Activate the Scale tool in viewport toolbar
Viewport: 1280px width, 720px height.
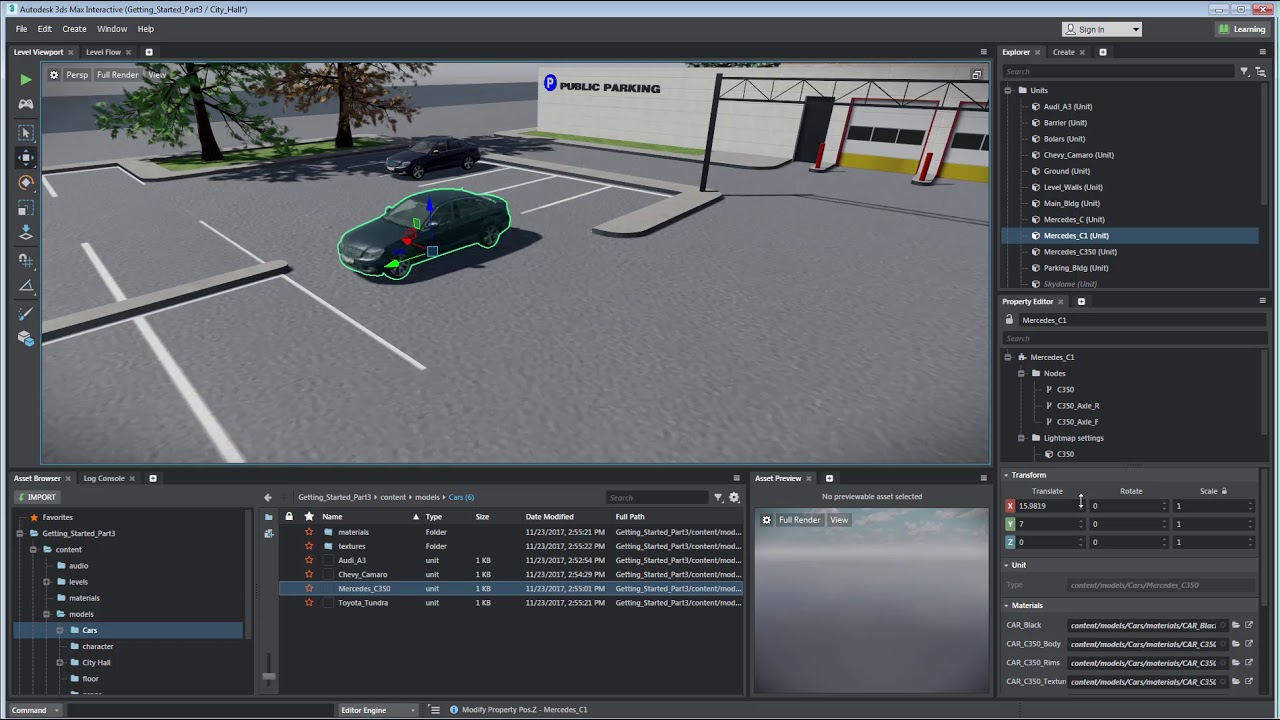click(x=26, y=208)
